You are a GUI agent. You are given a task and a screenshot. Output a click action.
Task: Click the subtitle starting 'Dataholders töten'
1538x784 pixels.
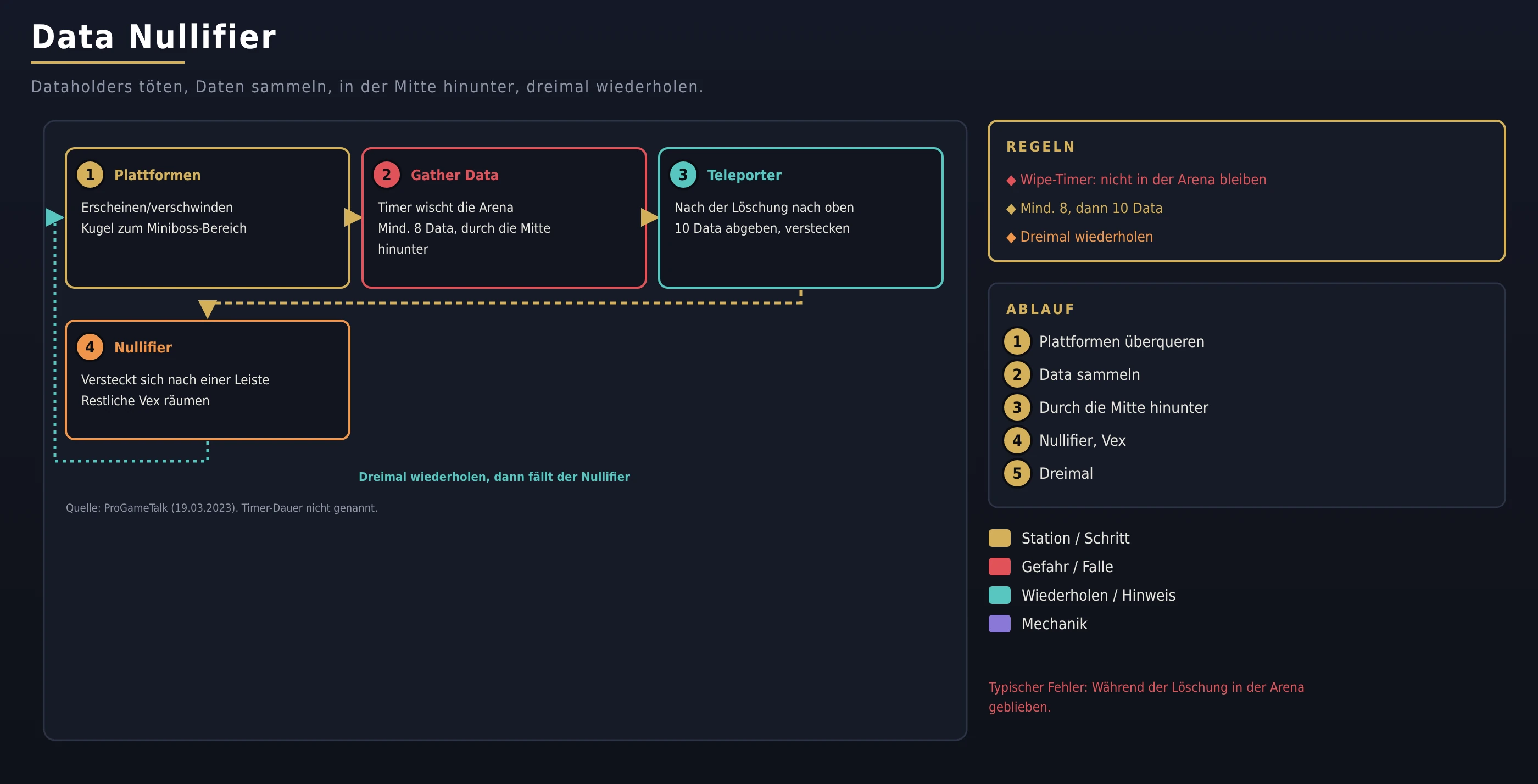[x=367, y=87]
